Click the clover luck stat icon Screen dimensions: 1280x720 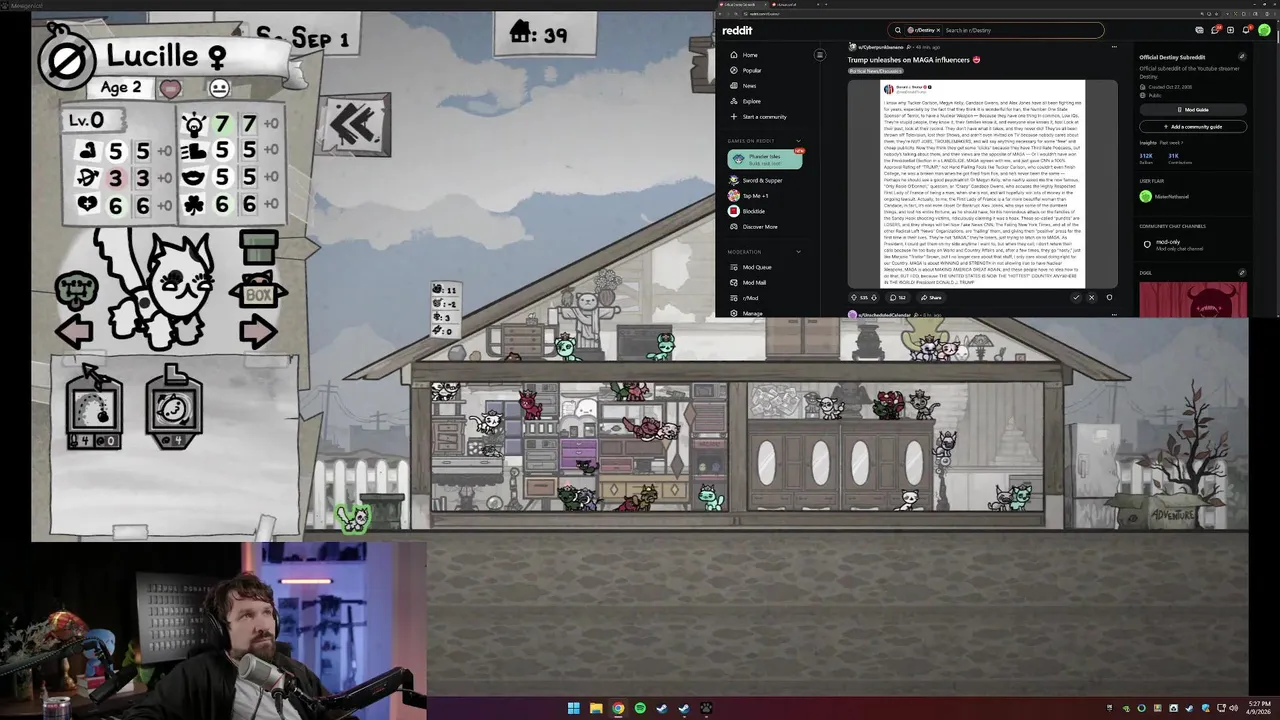(x=194, y=204)
